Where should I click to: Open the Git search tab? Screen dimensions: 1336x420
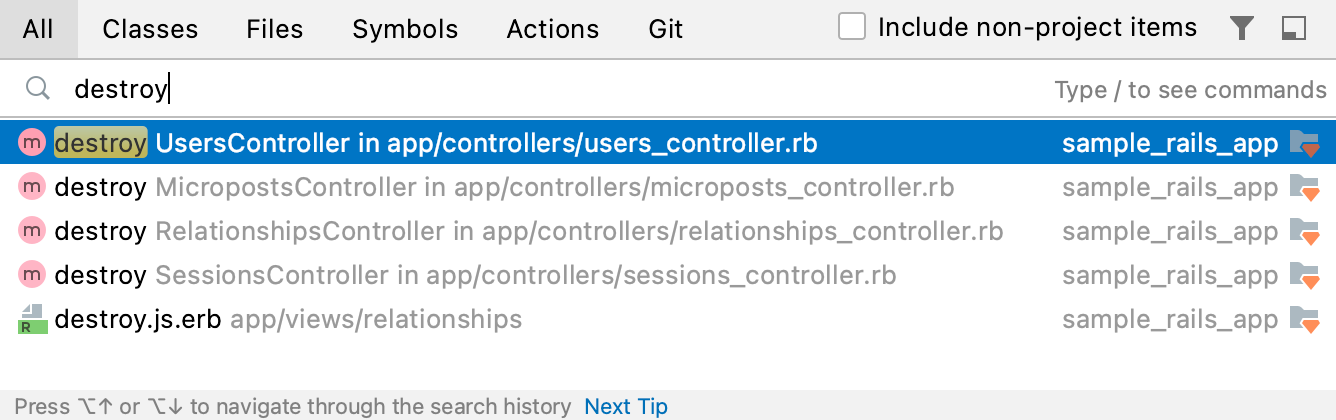665,29
